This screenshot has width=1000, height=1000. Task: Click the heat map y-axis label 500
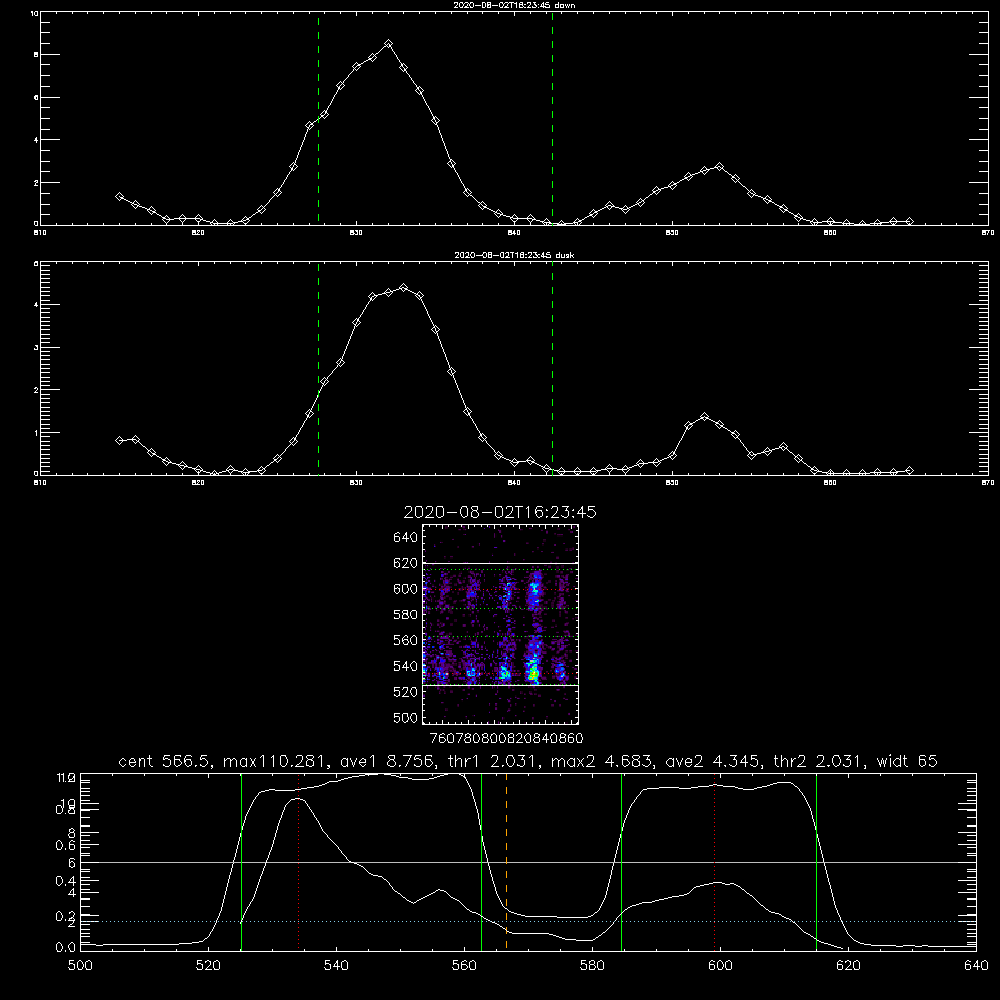[405, 717]
